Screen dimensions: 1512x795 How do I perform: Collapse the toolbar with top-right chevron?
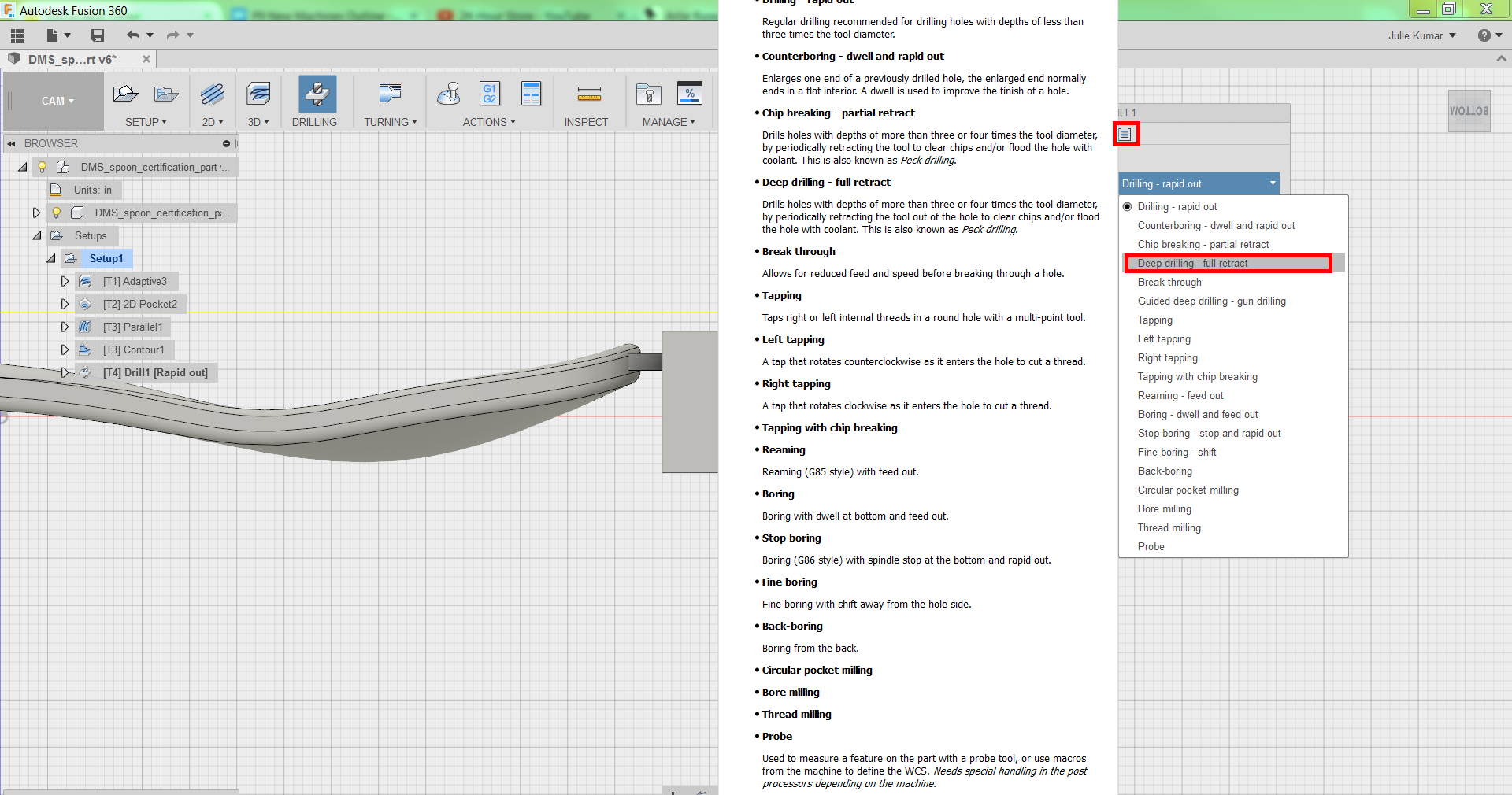pyautogui.click(x=1501, y=59)
